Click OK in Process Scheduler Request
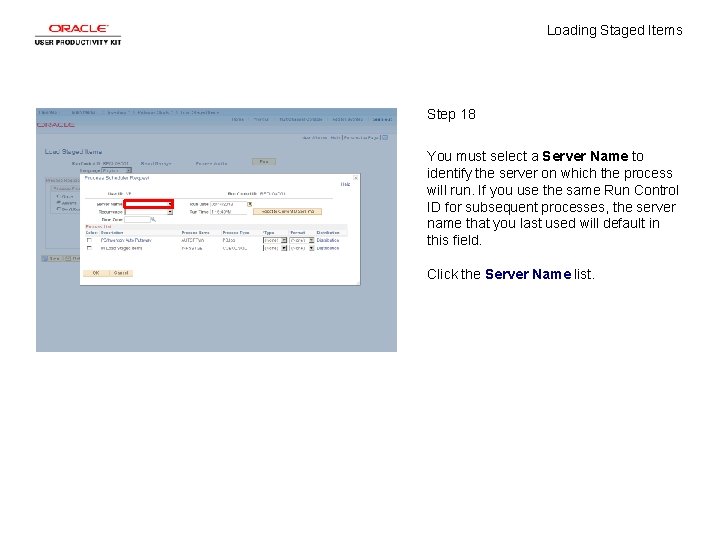The width and height of the screenshot is (720, 540). pos(96,273)
